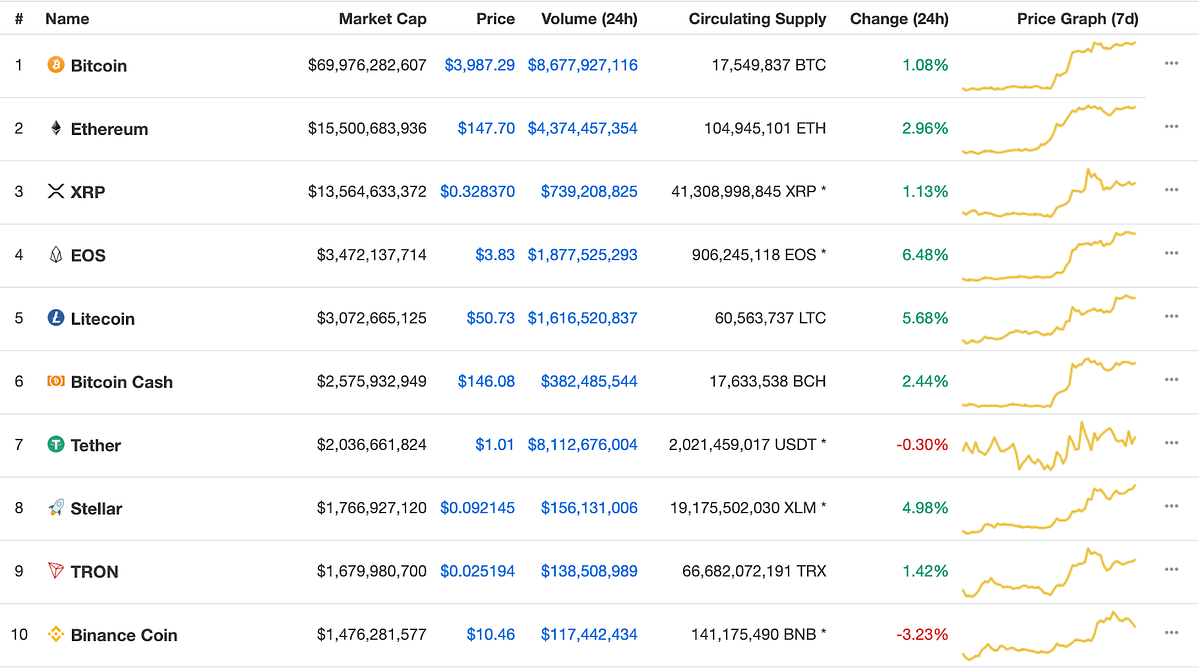The height and width of the screenshot is (668, 1200).
Task: Select the EOS logo icon
Action: pos(55,255)
